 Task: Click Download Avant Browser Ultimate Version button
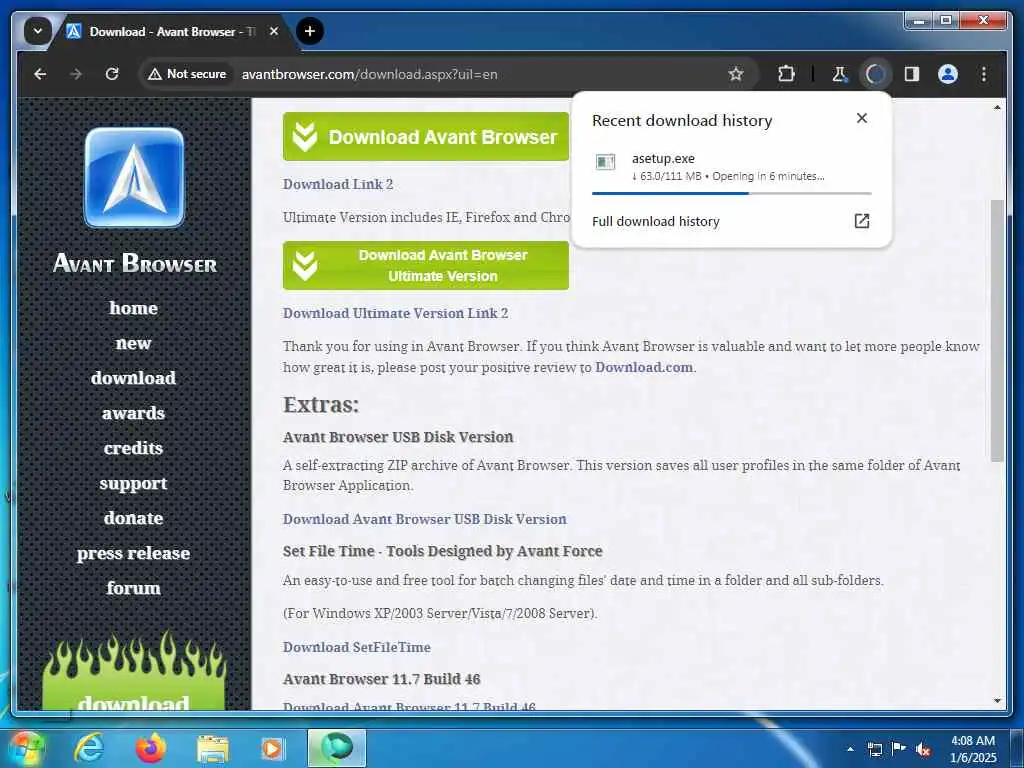coord(426,265)
